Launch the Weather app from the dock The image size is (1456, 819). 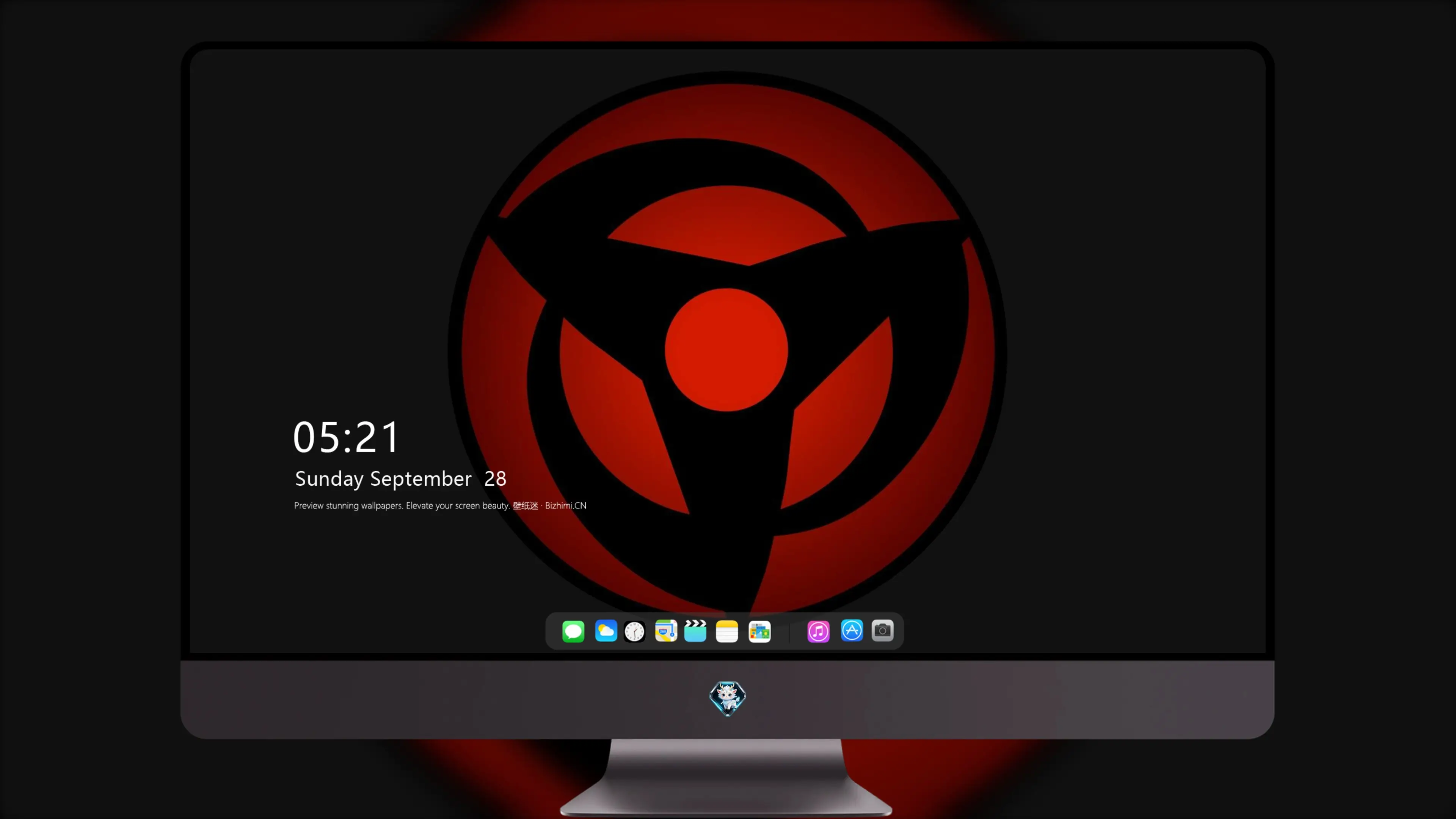coord(606,631)
